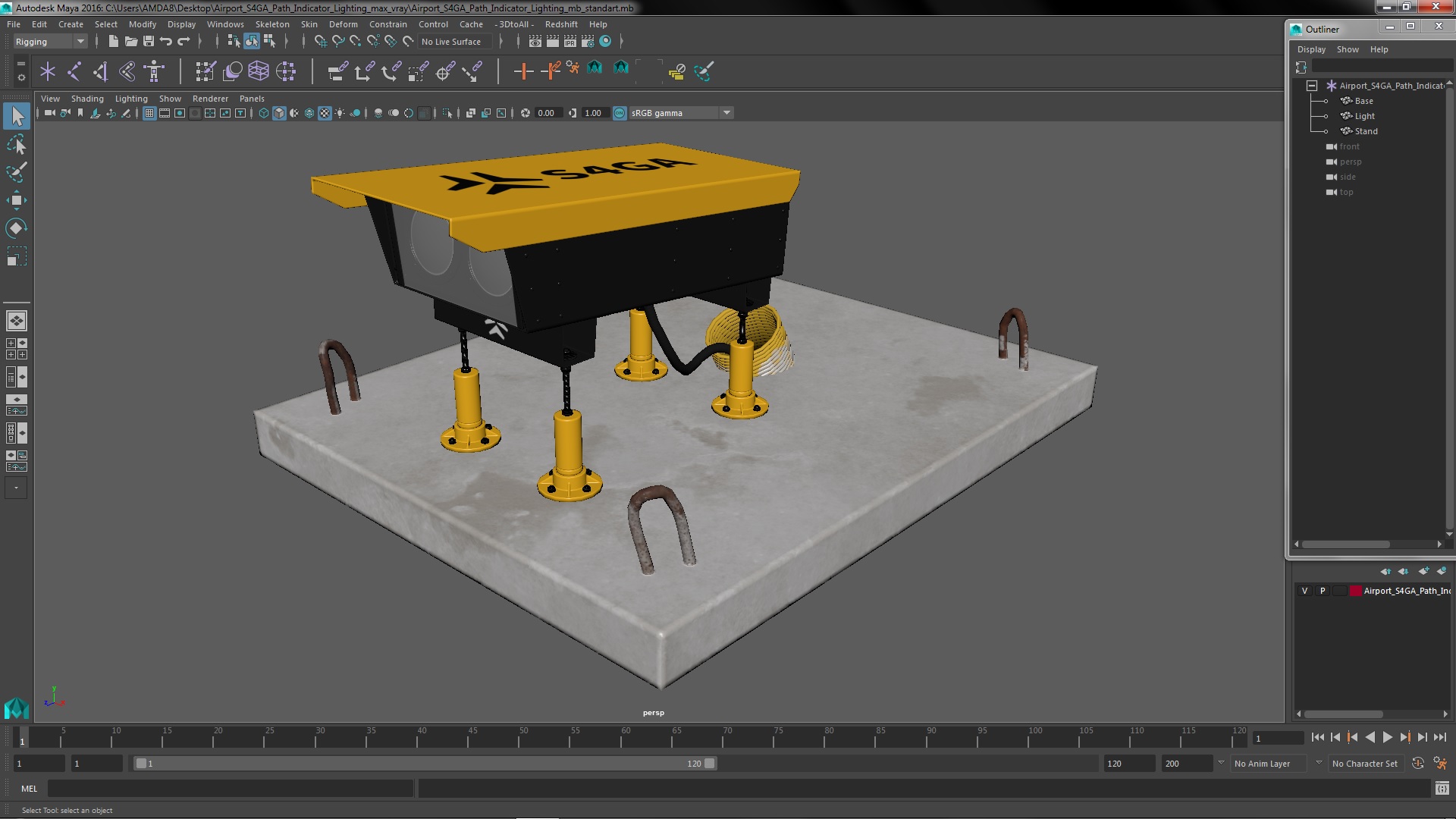Click the red layer color swatch
The height and width of the screenshot is (819, 1456).
1355,591
